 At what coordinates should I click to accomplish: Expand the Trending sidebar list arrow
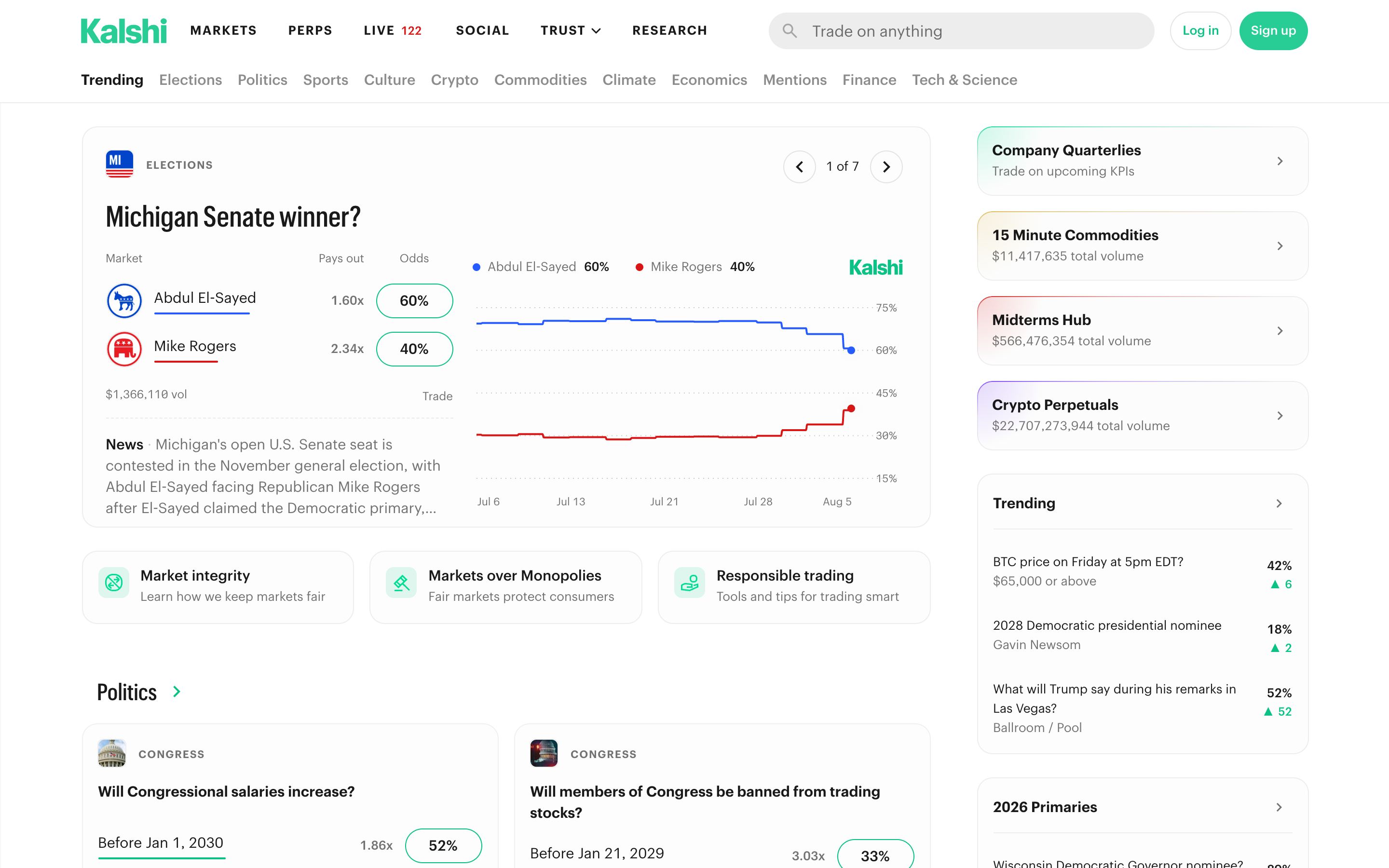(x=1279, y=503)
